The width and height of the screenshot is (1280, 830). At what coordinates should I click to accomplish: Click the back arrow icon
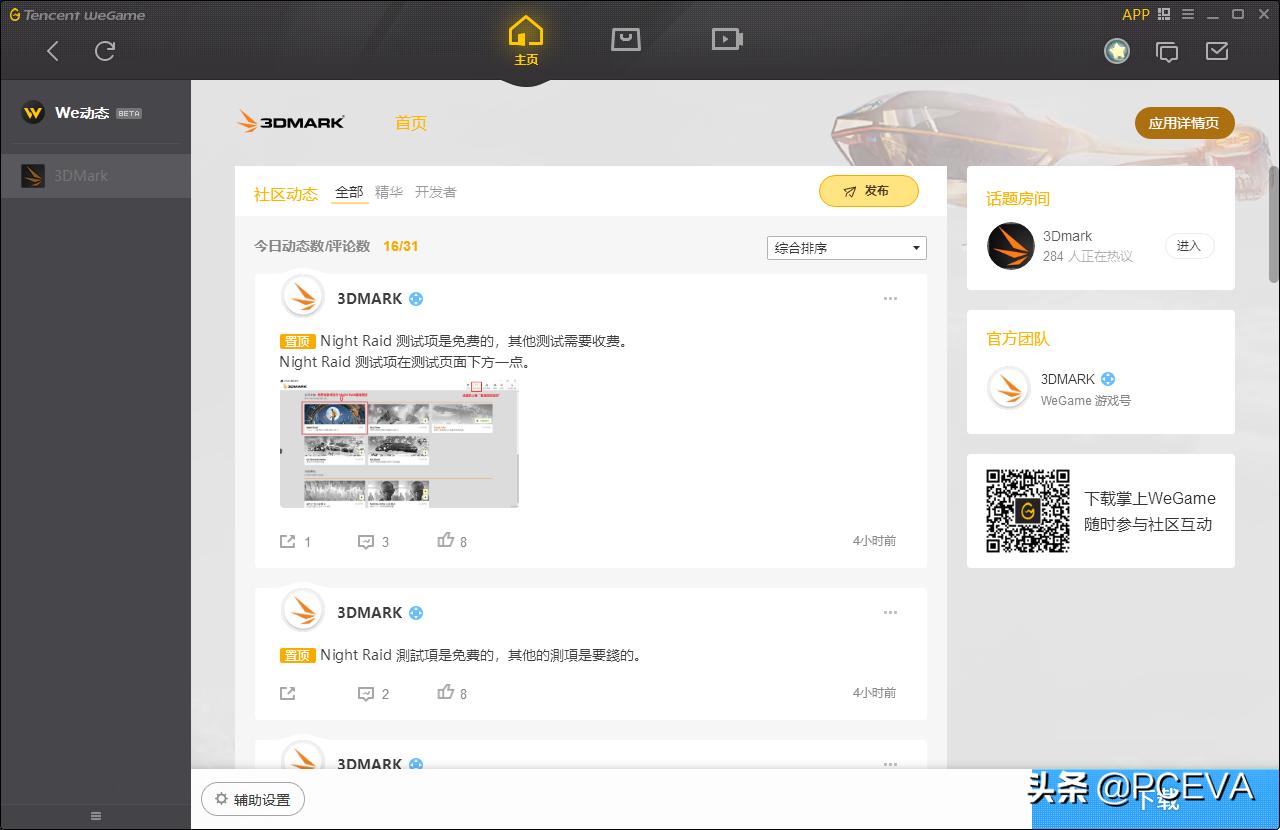(x=52, y=50)
